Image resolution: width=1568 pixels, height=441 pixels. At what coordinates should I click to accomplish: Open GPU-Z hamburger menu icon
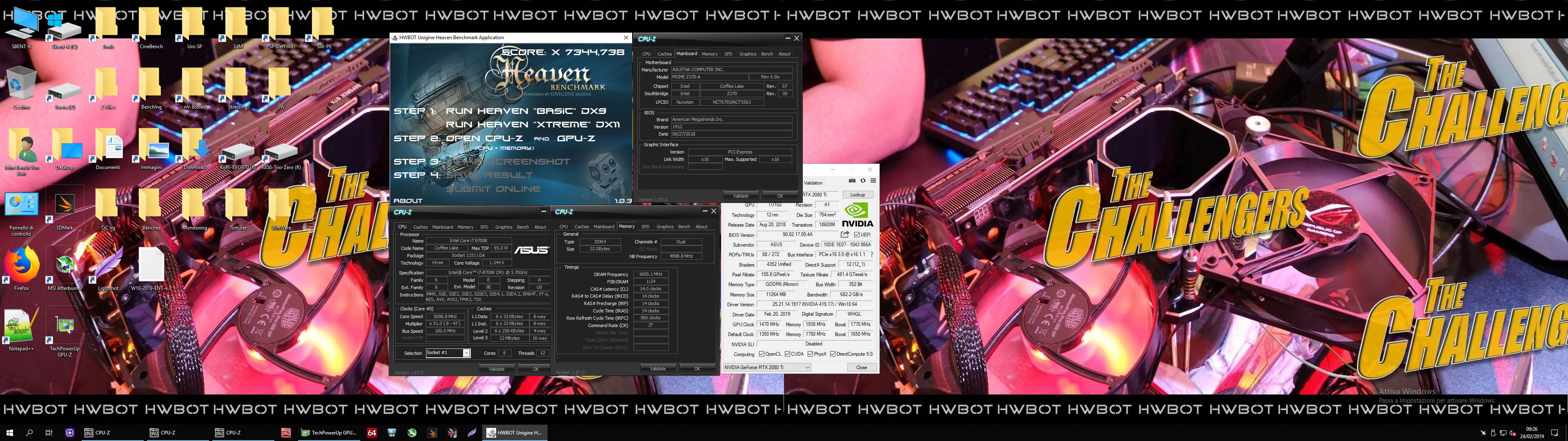tap(873, 181)
